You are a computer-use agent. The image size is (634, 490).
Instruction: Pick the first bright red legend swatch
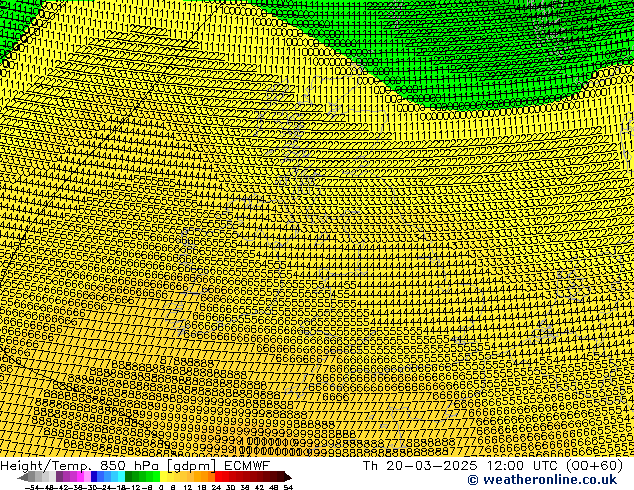pyautogui.click(x=218, y=476)
